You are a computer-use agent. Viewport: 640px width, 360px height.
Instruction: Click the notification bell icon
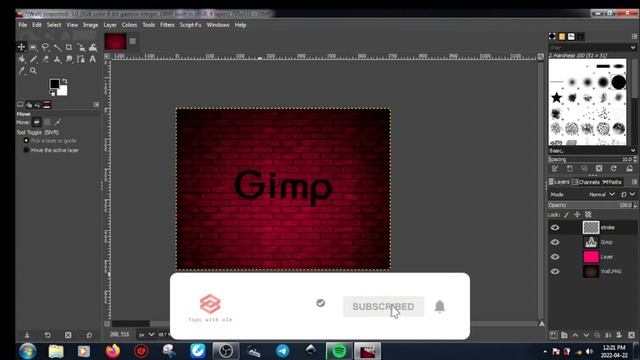(440, 306)
